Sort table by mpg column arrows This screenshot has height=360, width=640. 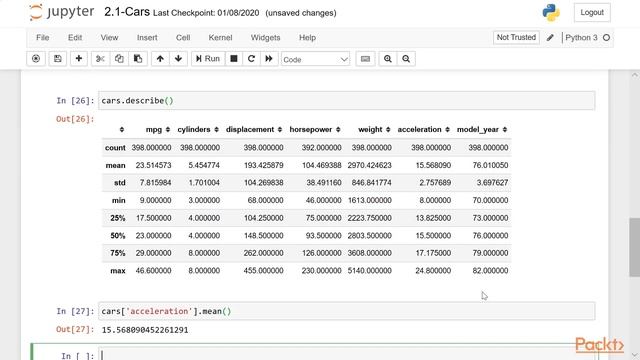pyautogui.click(x=168, y=129)
